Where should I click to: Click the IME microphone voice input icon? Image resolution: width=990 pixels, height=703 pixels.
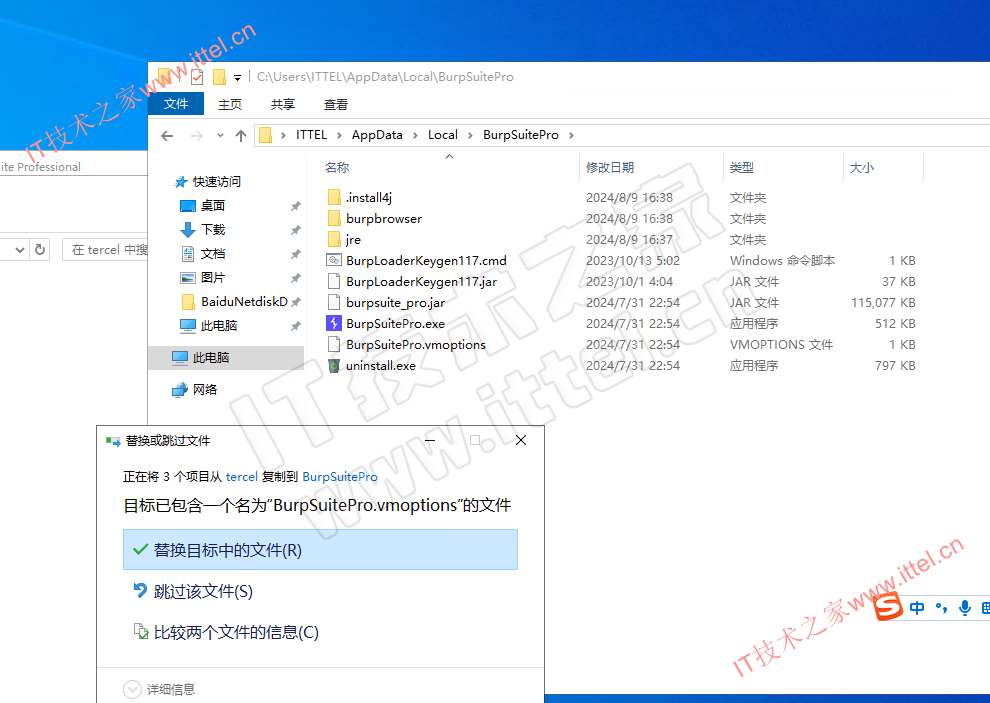[965, 608]
